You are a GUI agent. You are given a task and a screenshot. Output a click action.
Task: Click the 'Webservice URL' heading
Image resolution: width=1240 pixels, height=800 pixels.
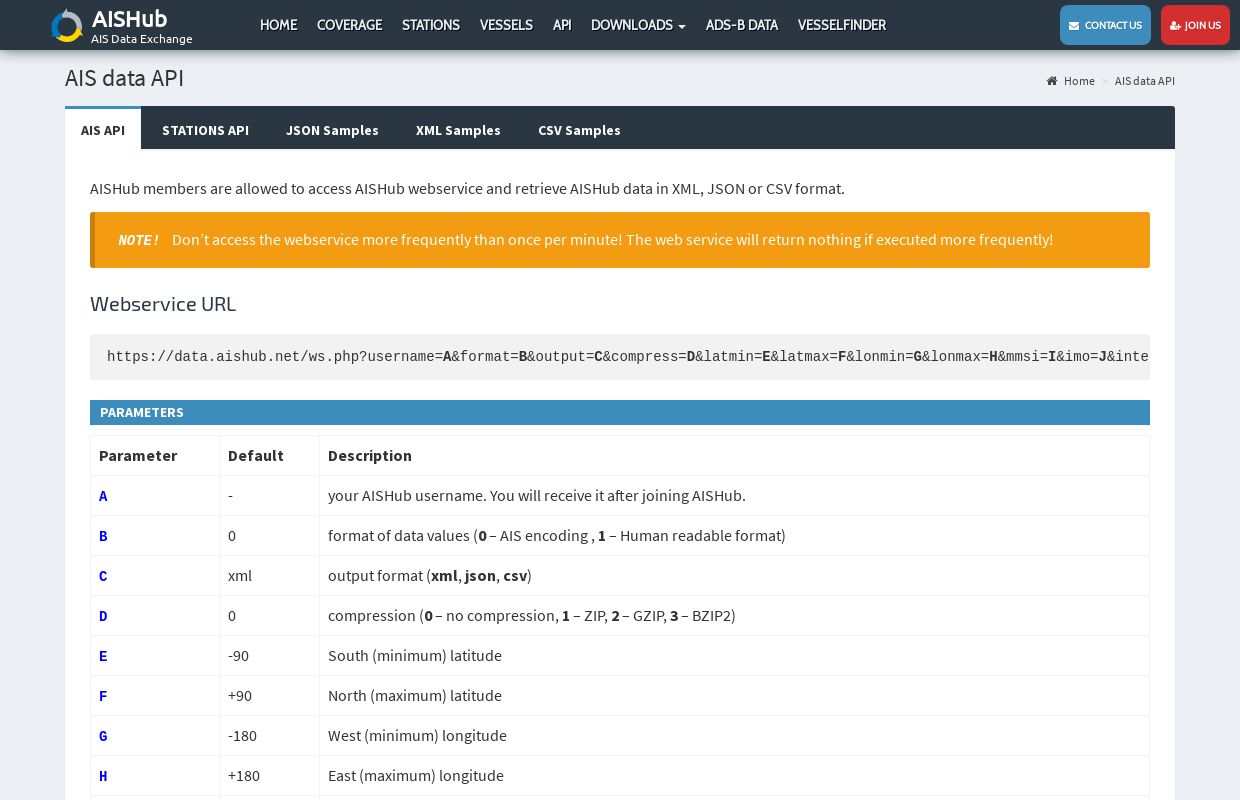tap(163, 304)
